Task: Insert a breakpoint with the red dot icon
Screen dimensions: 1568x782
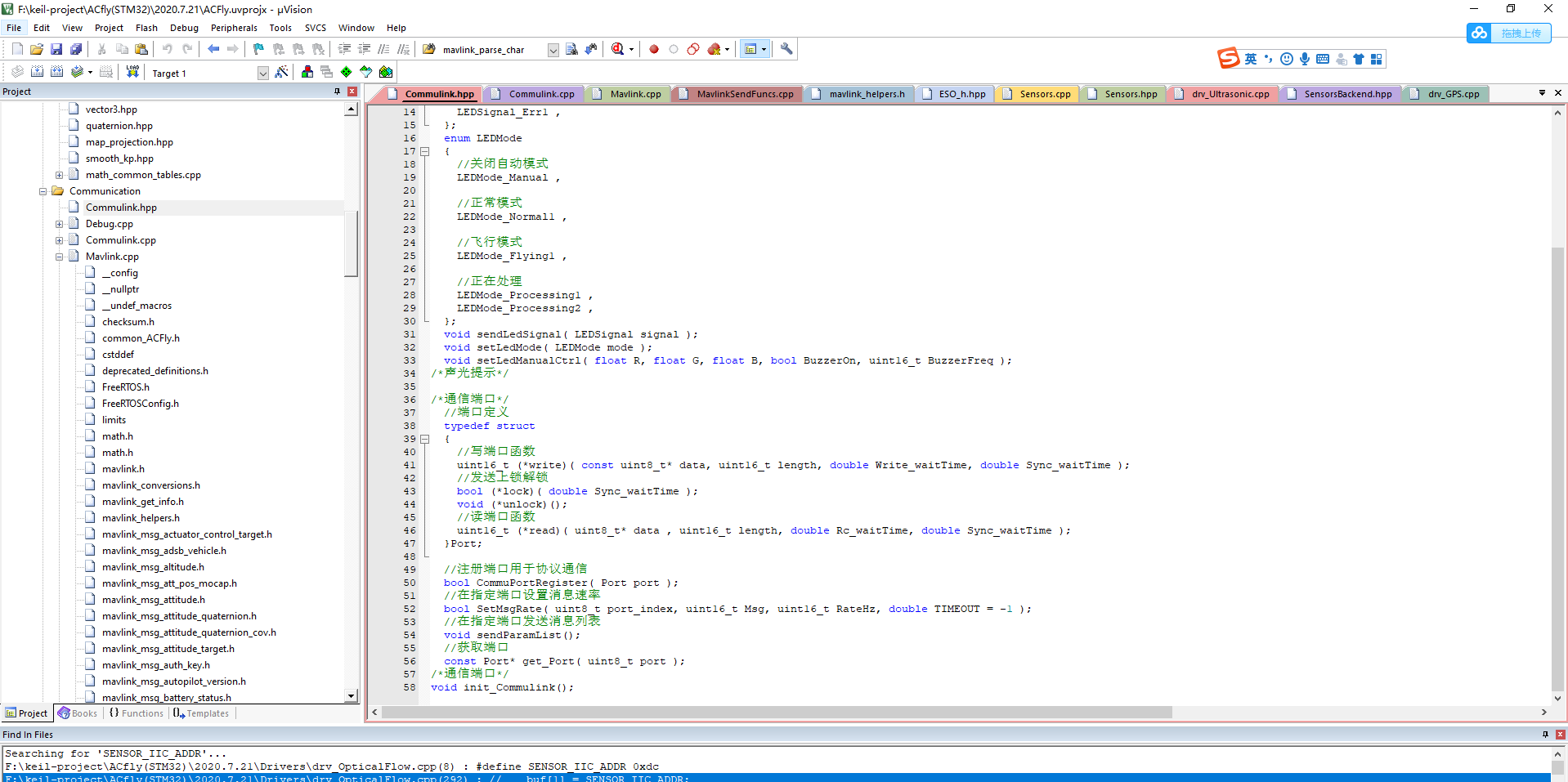Action: pyautogui.click(x=654, y=49)
